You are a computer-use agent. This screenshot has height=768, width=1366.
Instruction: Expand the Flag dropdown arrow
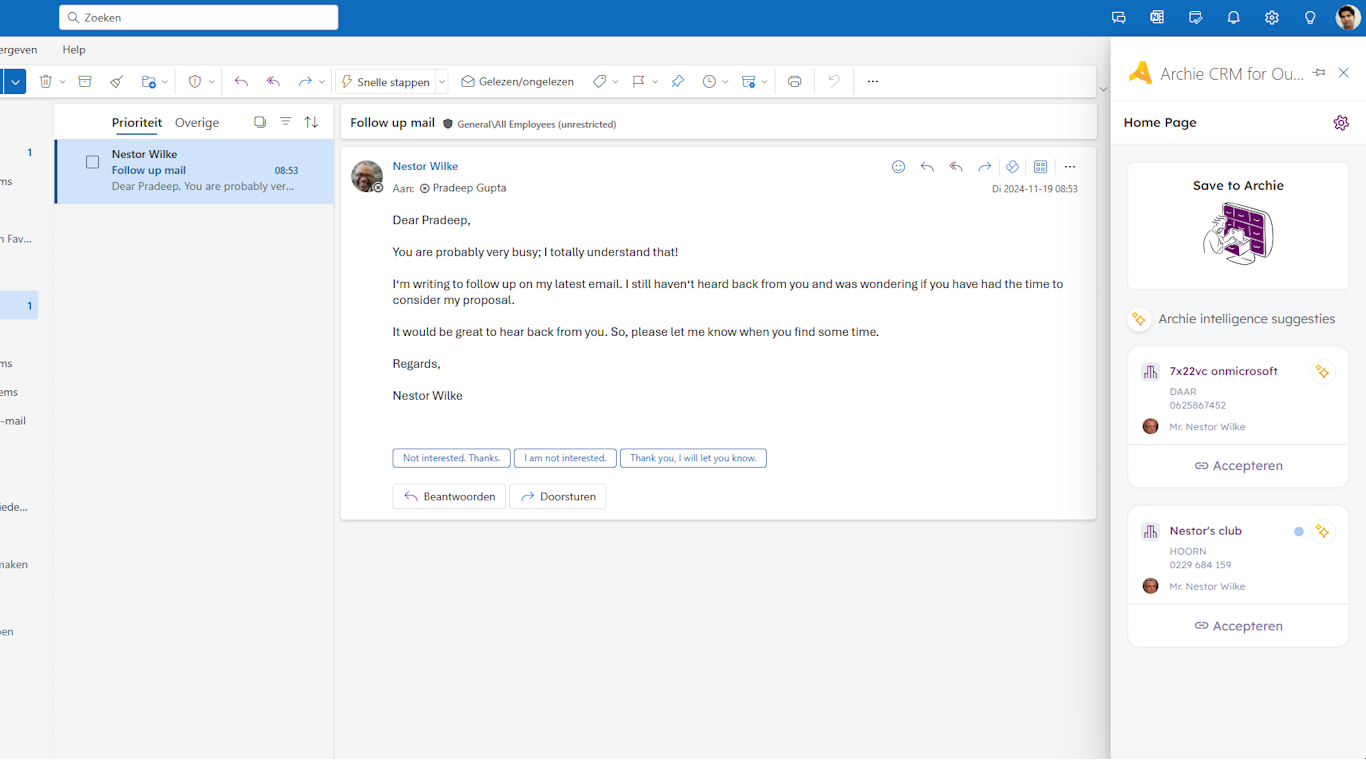click(x=655, y=82)
